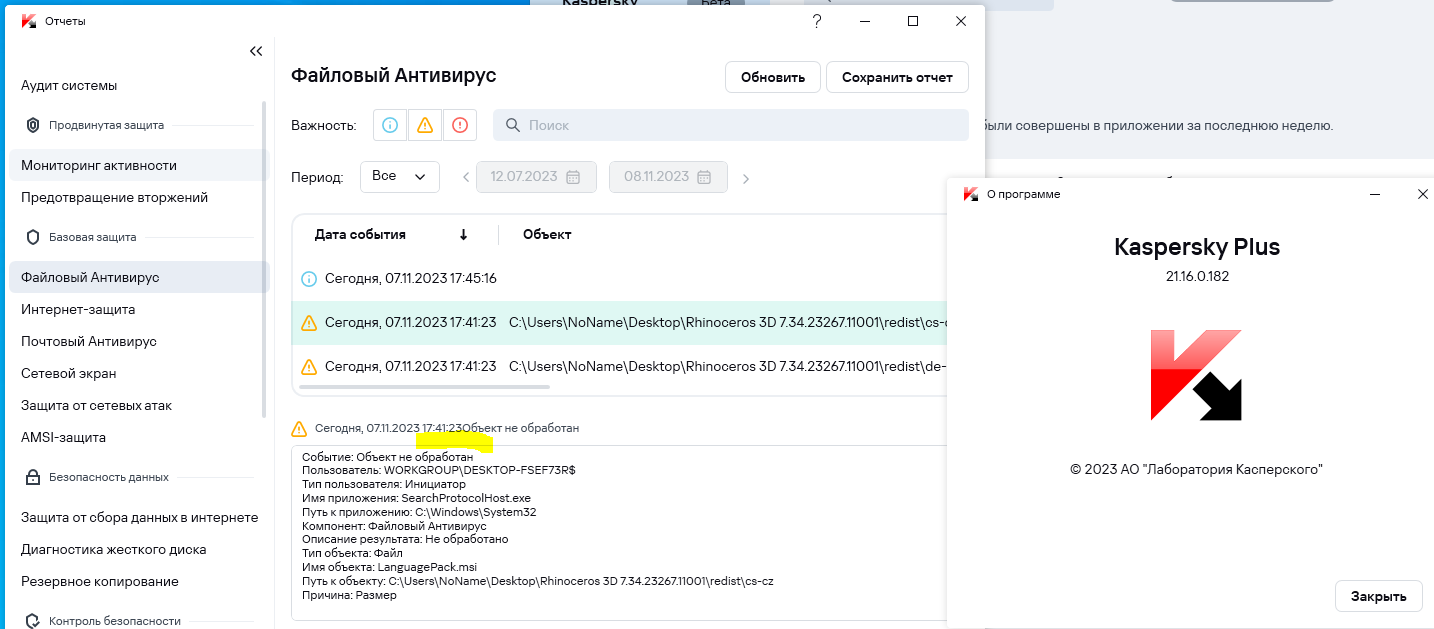The width and height of the screenshot is (1434, 629).
Task: Select Файловый Антивирус in sidebar
Action: (139, 277)
